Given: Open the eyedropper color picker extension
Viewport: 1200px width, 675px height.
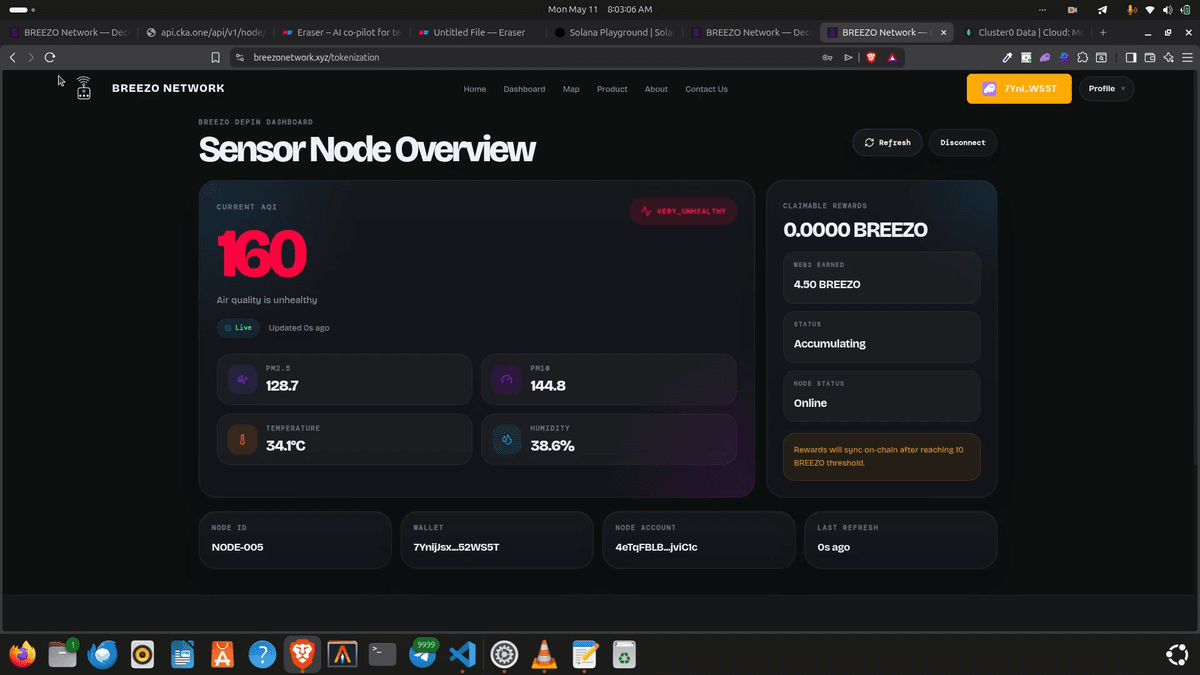Looking at the screenshot, I should (1007, 58).
